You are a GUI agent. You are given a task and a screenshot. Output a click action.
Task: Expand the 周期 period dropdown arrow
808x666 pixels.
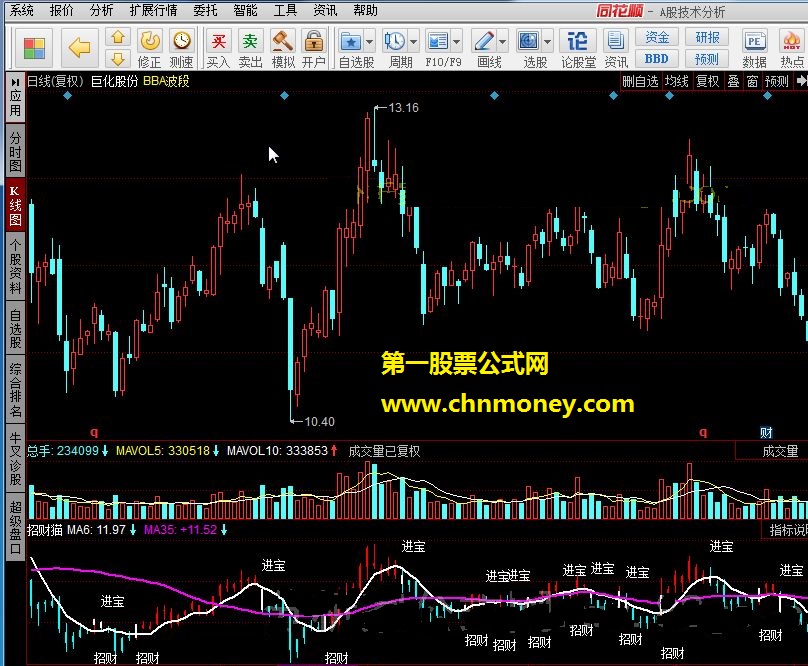pyautogui.click(x=413, y=42)
